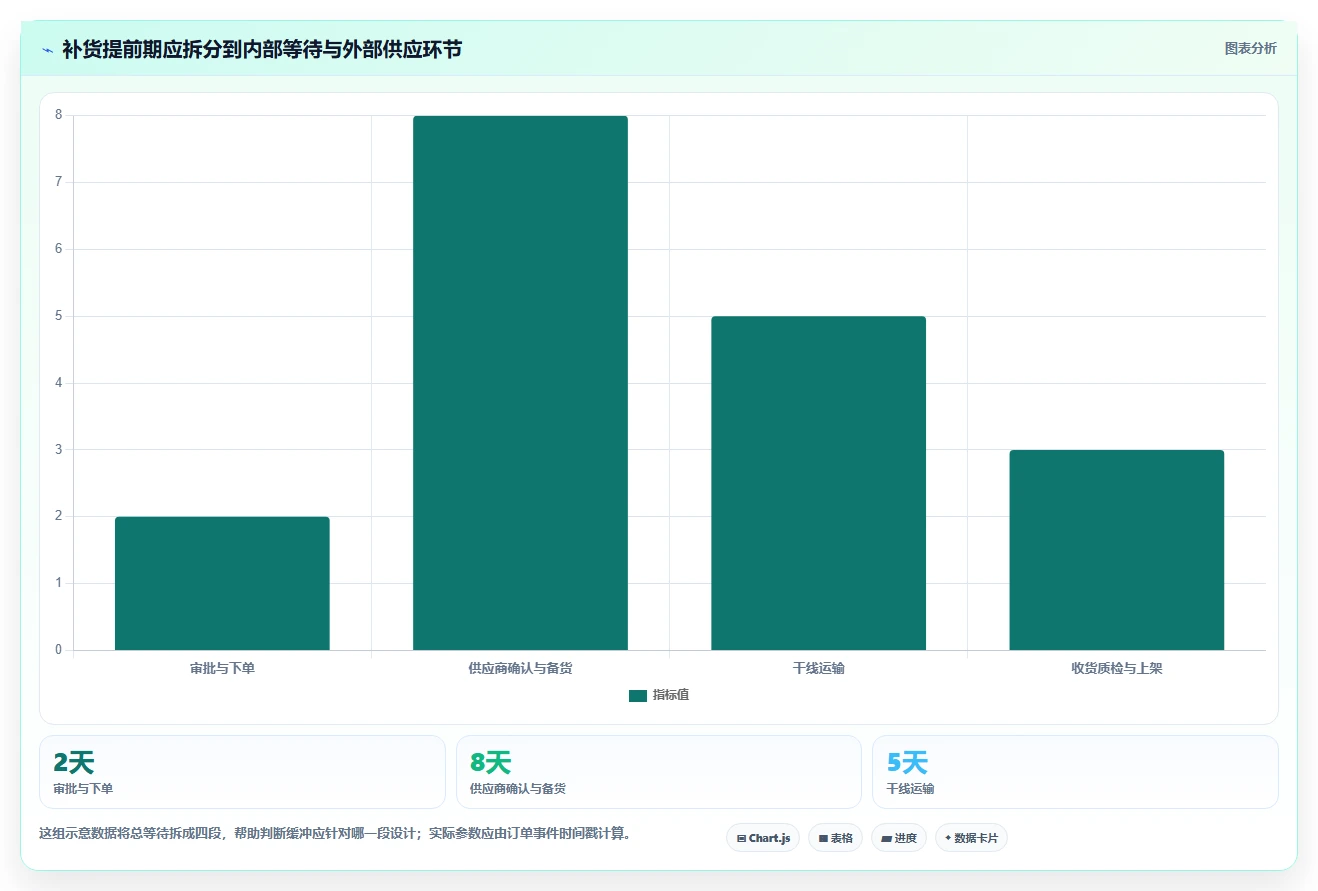Open the 5天 干线运输 data card
This screenshot has height=891, width=1318.
(x=1075, y=772)
